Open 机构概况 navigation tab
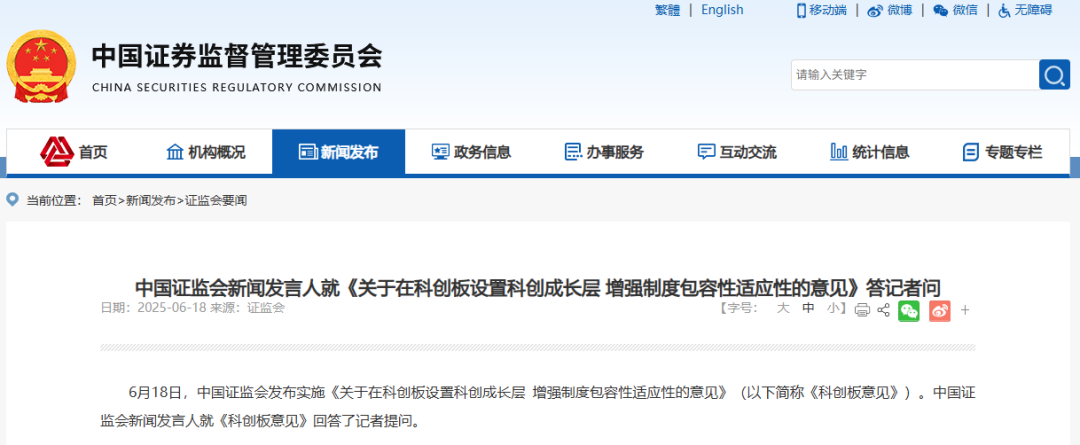The image size is (1080, 445). [x=206, y=152]
